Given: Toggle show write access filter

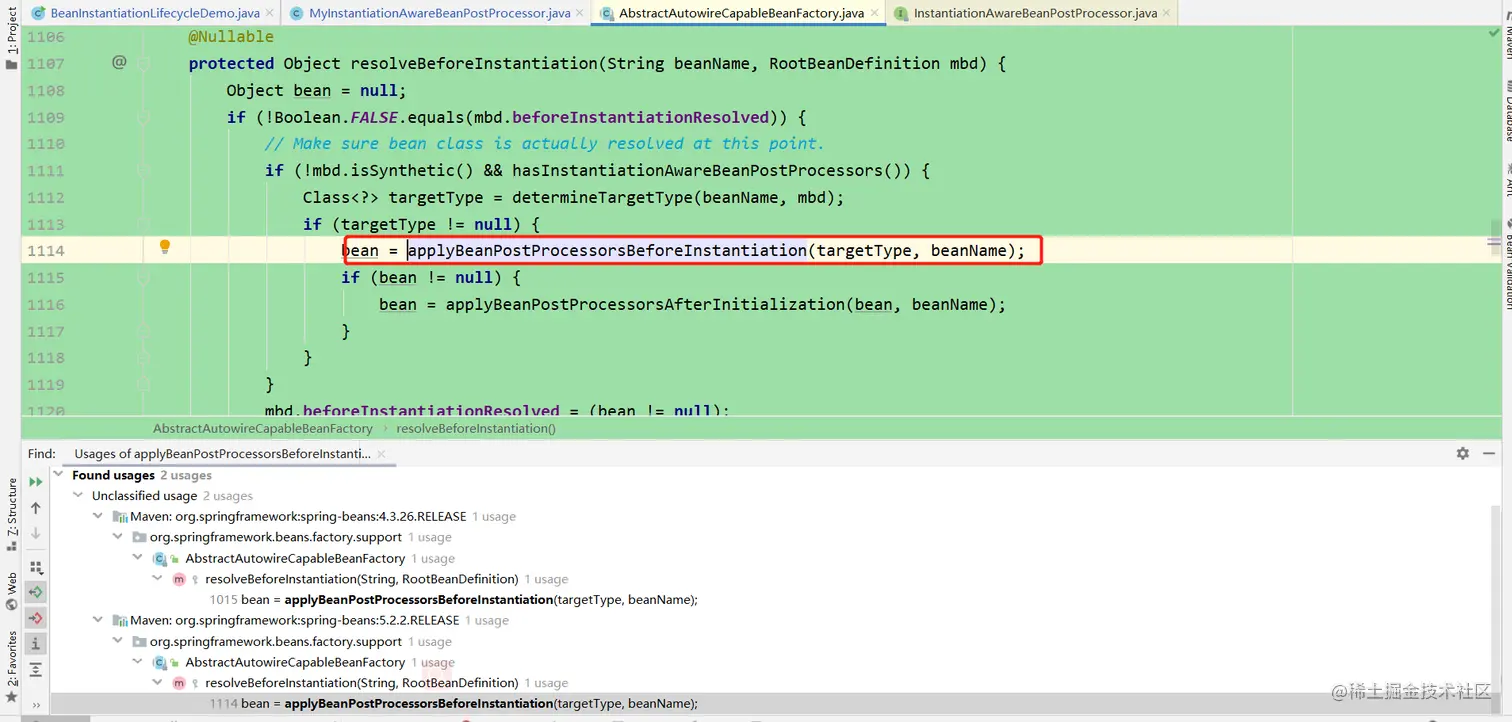Looking at the screenshot, I should pyautogui.click(x=36, y=618).
